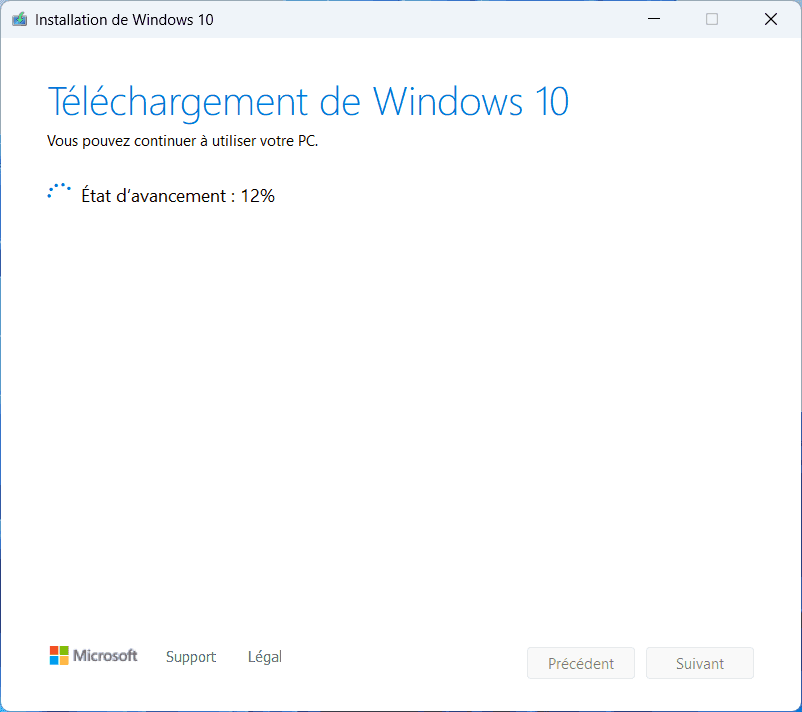Image resolution: width=802 pixels, height=712 pixels.
Task: Click the Windows 10 setup icon in title bar
Action: tap(19, 19)
